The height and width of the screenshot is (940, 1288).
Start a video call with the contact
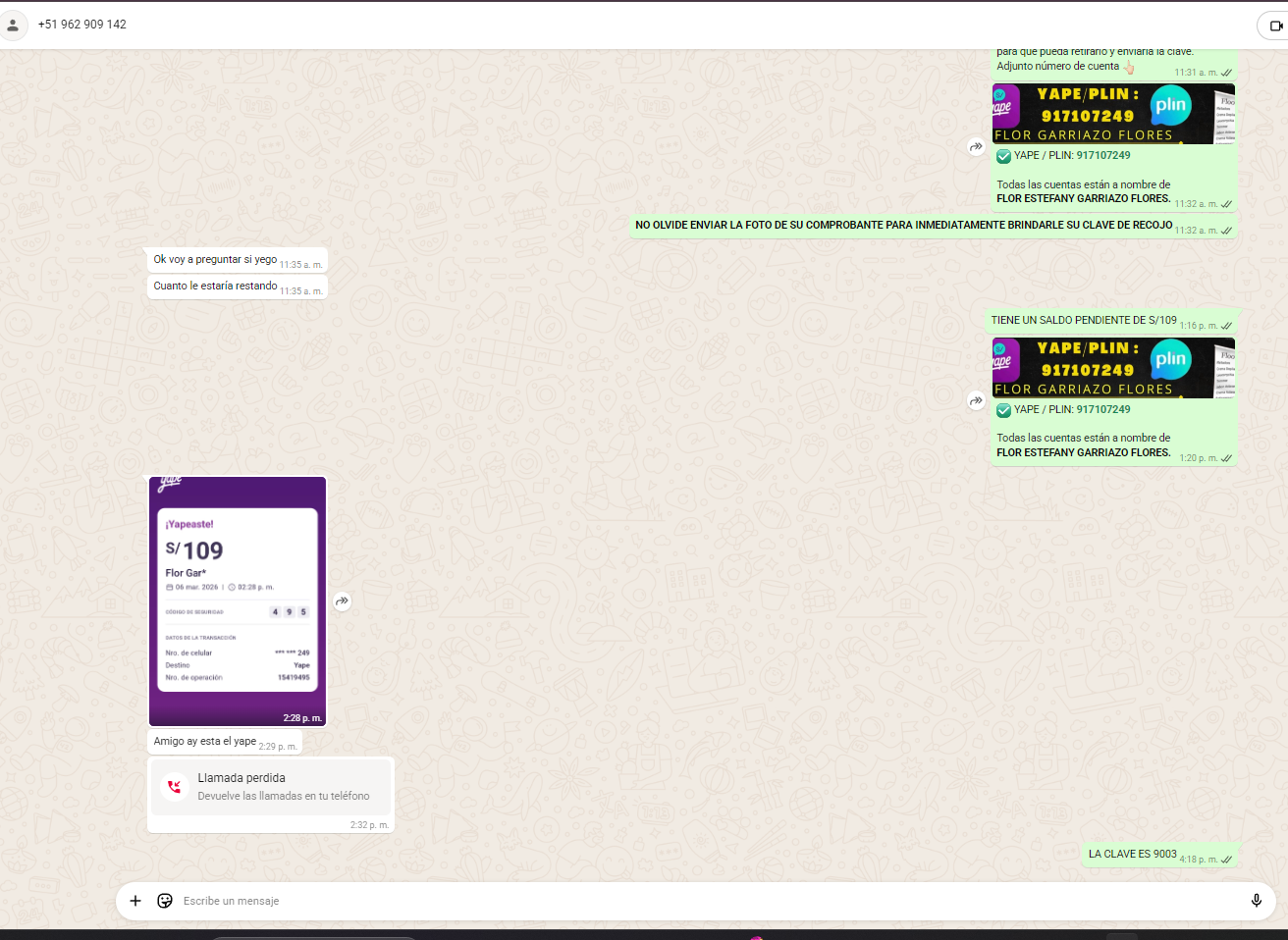[x=1275, y=26]
